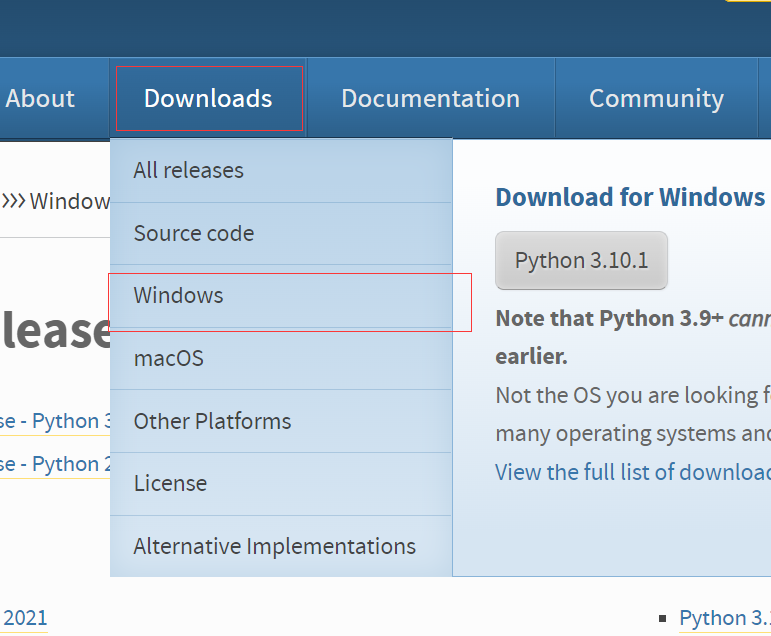Open Other Platforms menu entry
Image resolution: width=771 pixels, height=636 pixels.
213,421
